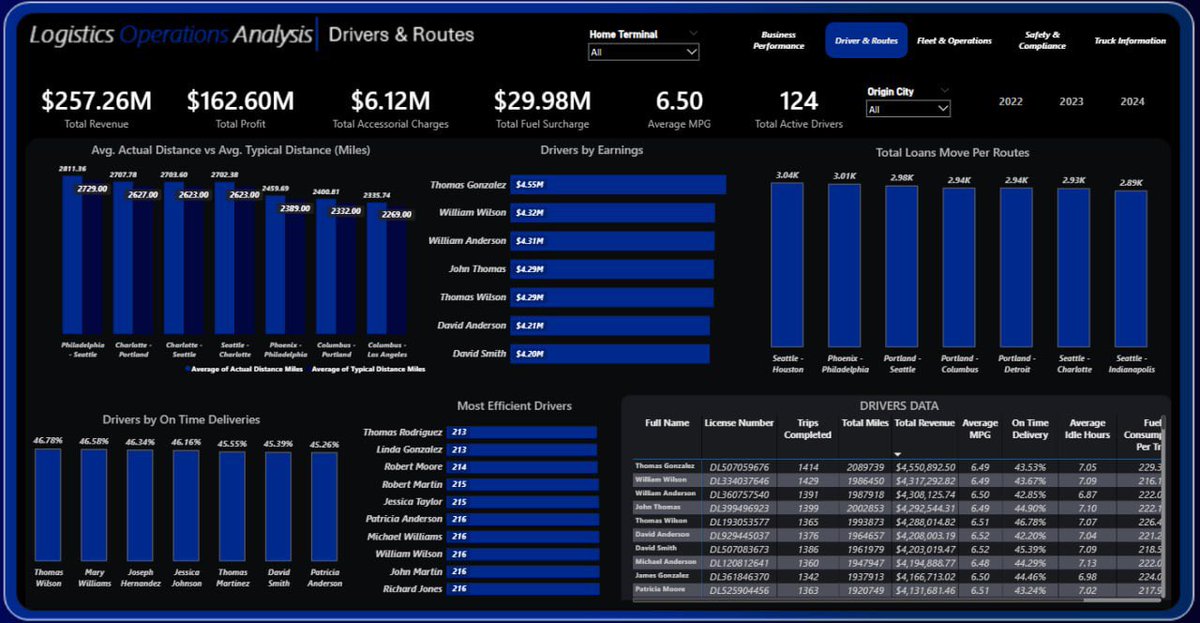
Task: Click the Total Loans Move Per Routes title
Action: [952, 153]
